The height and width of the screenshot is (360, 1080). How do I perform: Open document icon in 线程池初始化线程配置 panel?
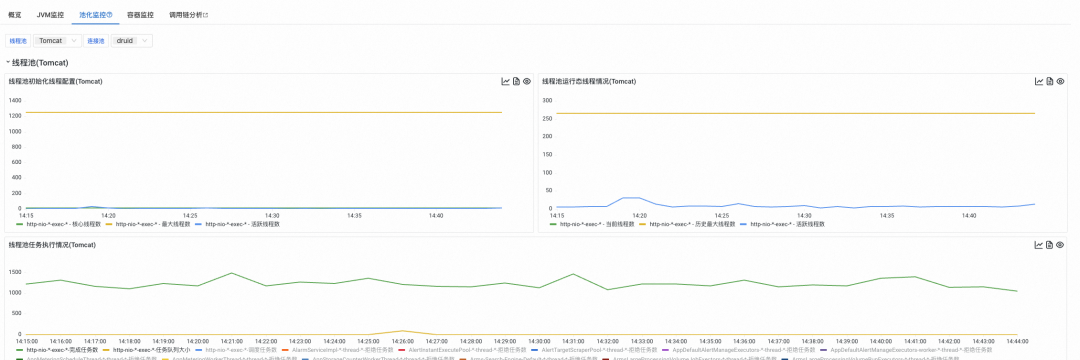coord(517,81)
